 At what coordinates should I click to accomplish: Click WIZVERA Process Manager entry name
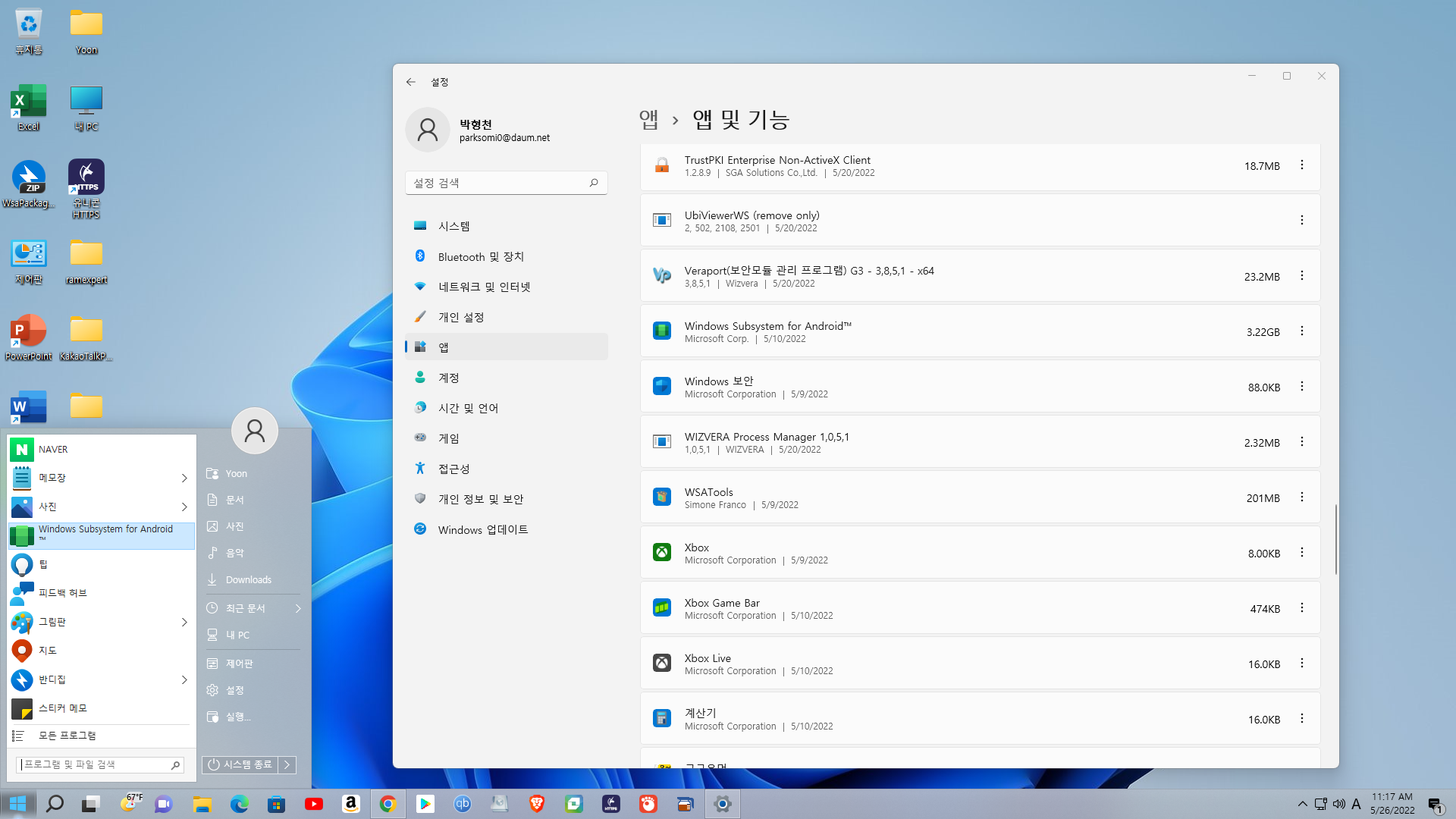pos(767,437)
